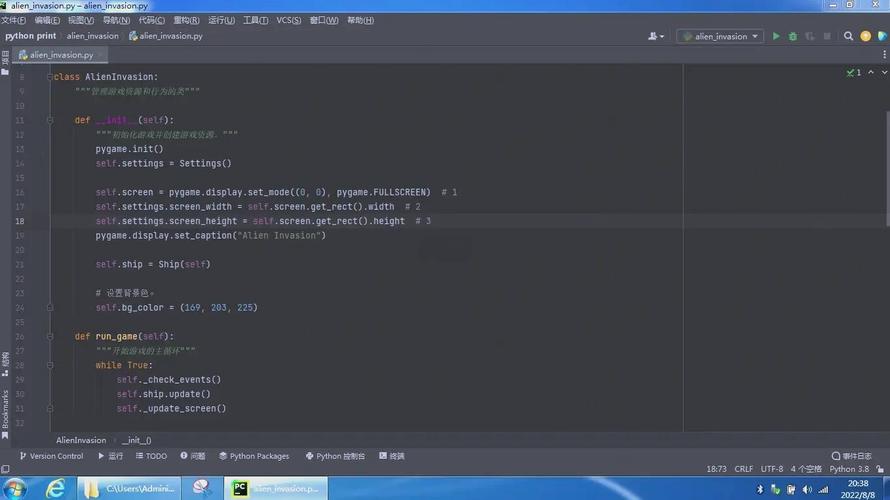890x500 pixels.
Task: Open the 终端 (Terminal) tool window
Action: point(392,456)
